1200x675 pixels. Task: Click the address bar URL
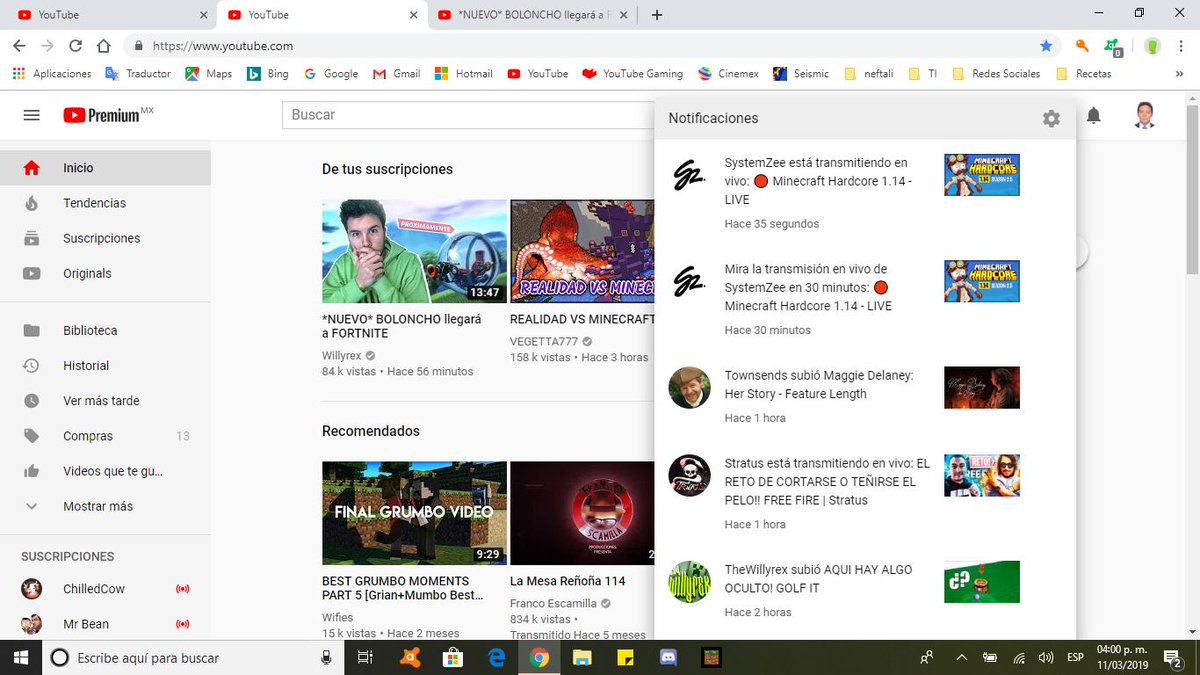click(x=223, y=46)
